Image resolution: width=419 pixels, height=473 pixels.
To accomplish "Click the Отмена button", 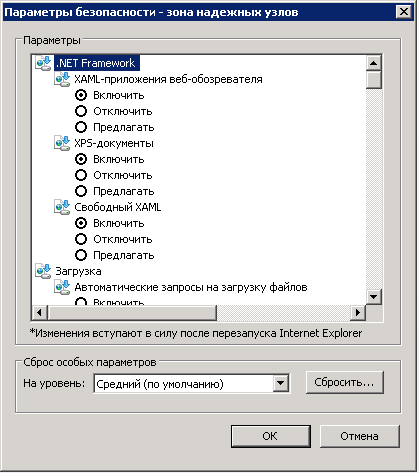I will point(360,436).
